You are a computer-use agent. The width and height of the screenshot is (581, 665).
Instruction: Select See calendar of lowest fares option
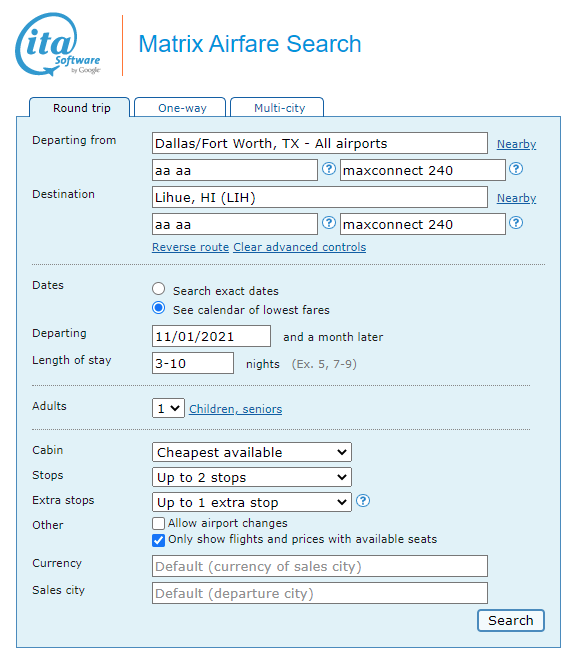159,308
